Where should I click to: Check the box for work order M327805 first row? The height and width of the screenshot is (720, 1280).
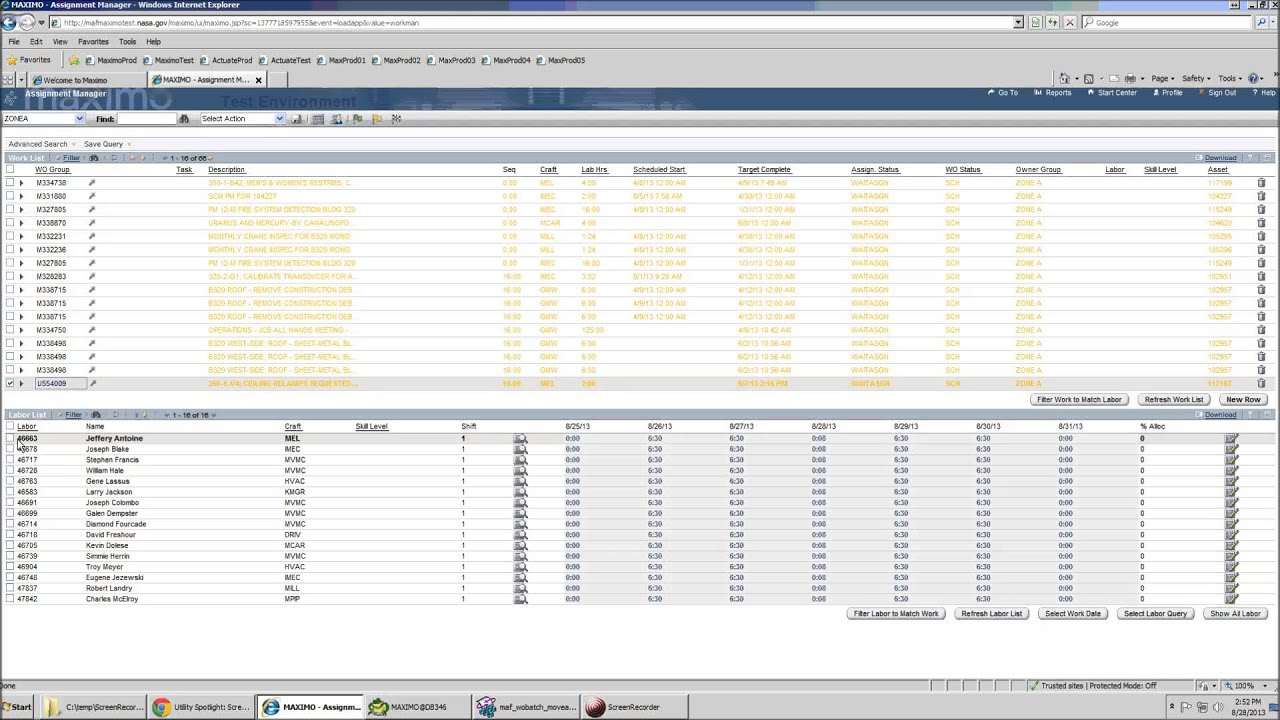10,210
